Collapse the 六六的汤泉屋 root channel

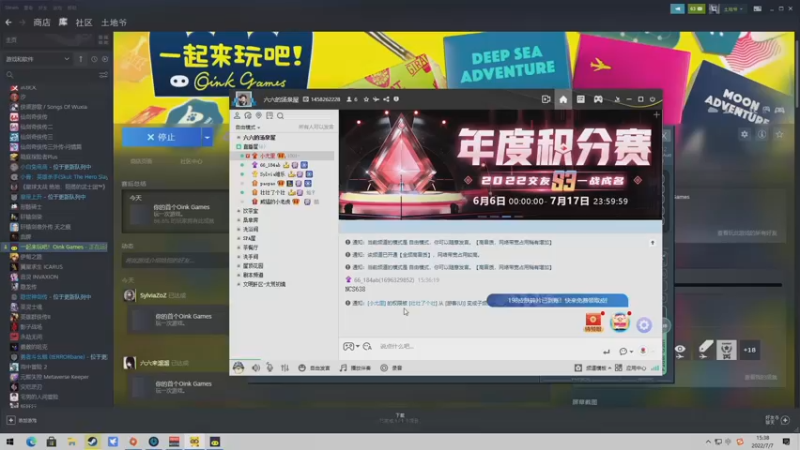tap(238, 138)
